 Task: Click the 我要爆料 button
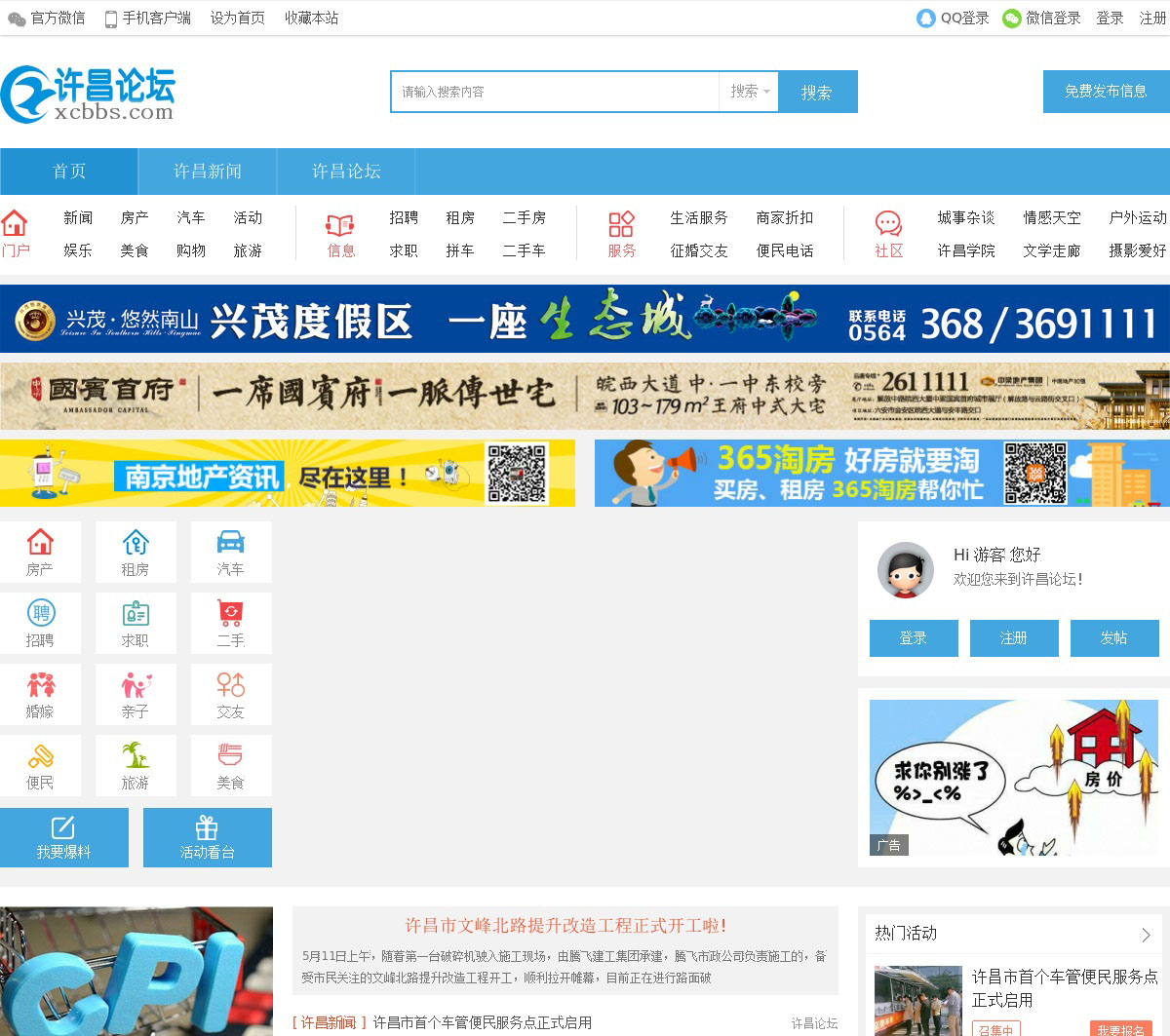[x=63, y=837]
